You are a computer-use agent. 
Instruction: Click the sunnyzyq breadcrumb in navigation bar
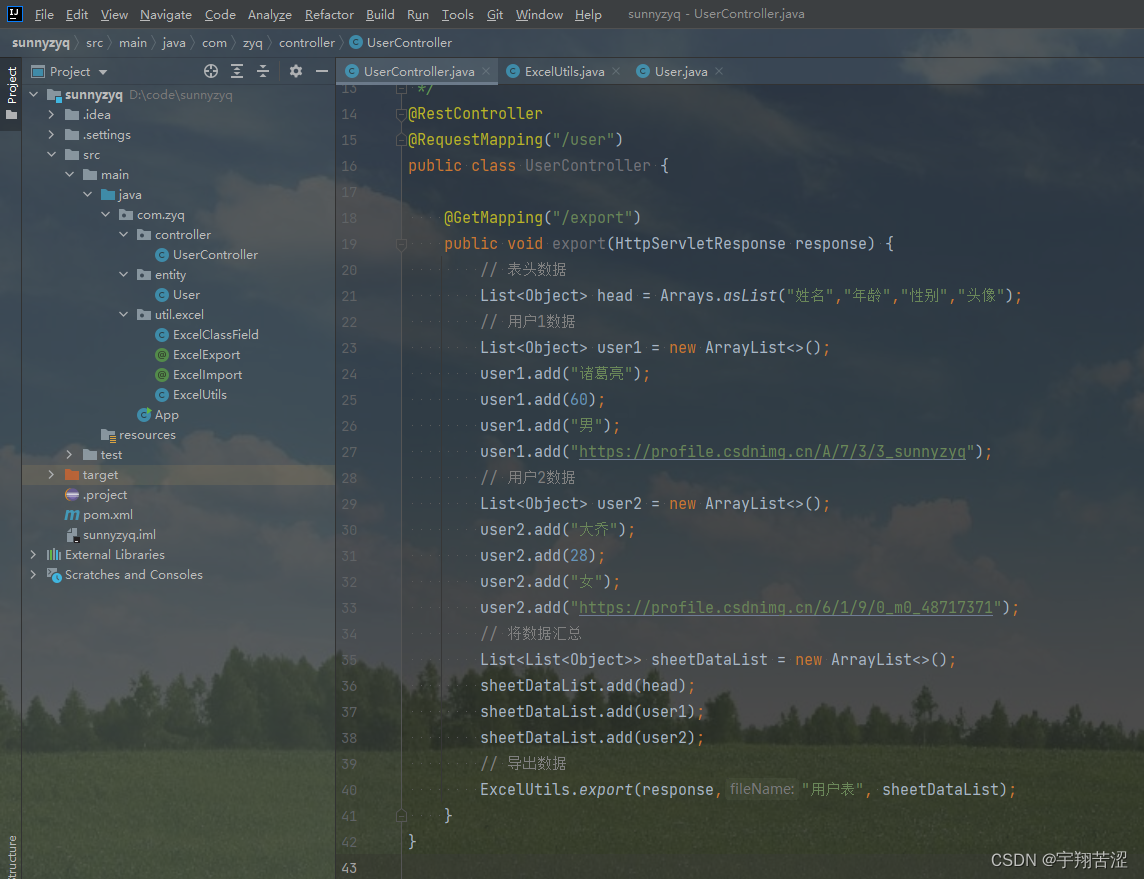[41, 43]
